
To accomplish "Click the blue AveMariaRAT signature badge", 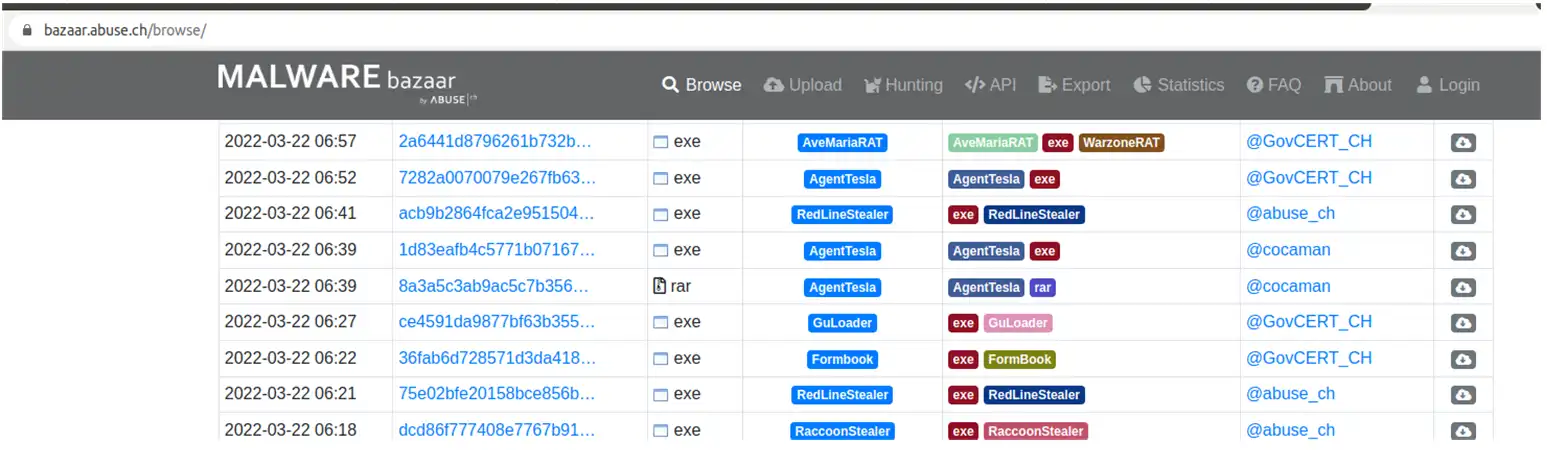I will pyautogui.click(x=843, y=143).
